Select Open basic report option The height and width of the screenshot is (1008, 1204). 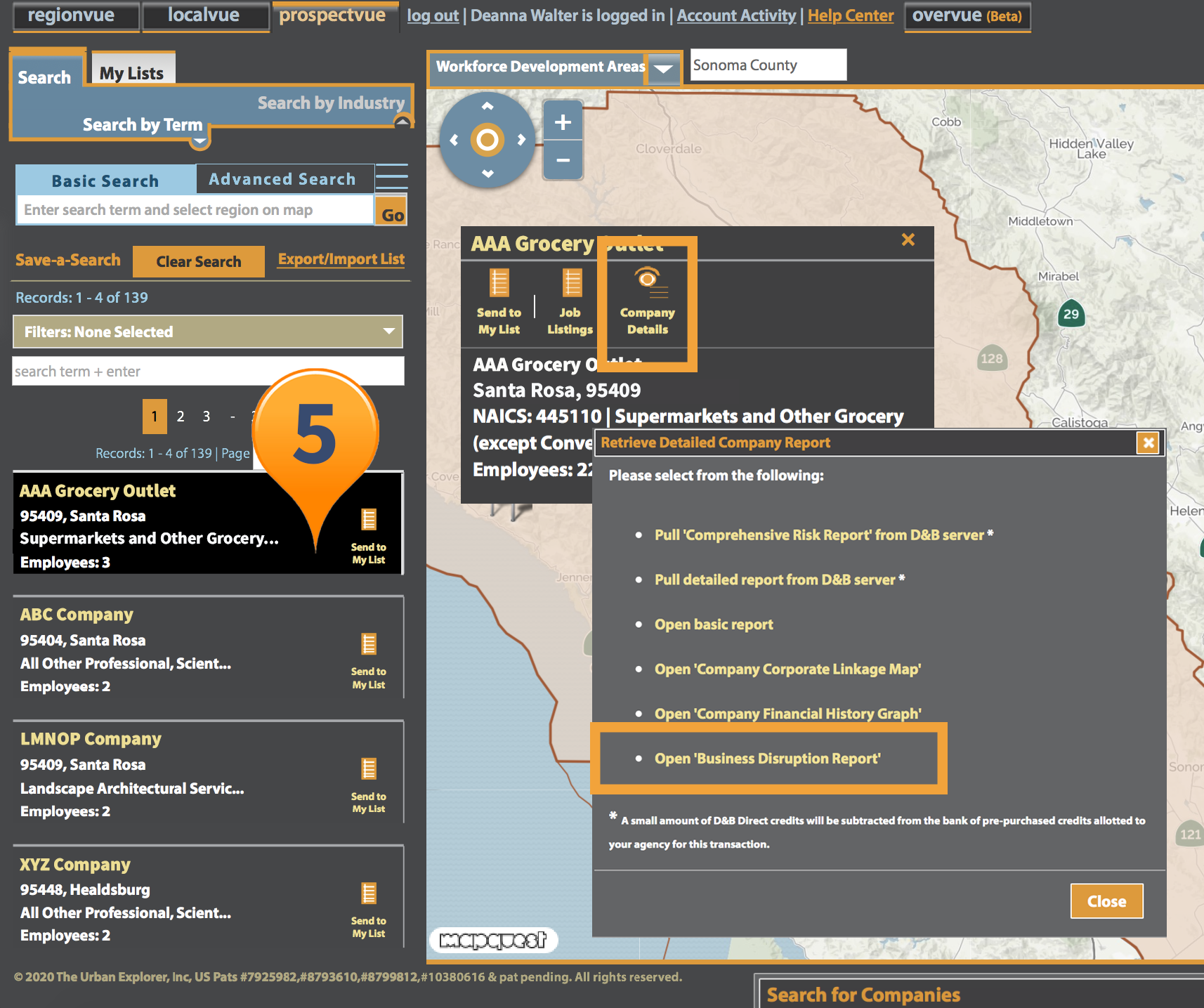pyautogui.click(x=714, y=624)
